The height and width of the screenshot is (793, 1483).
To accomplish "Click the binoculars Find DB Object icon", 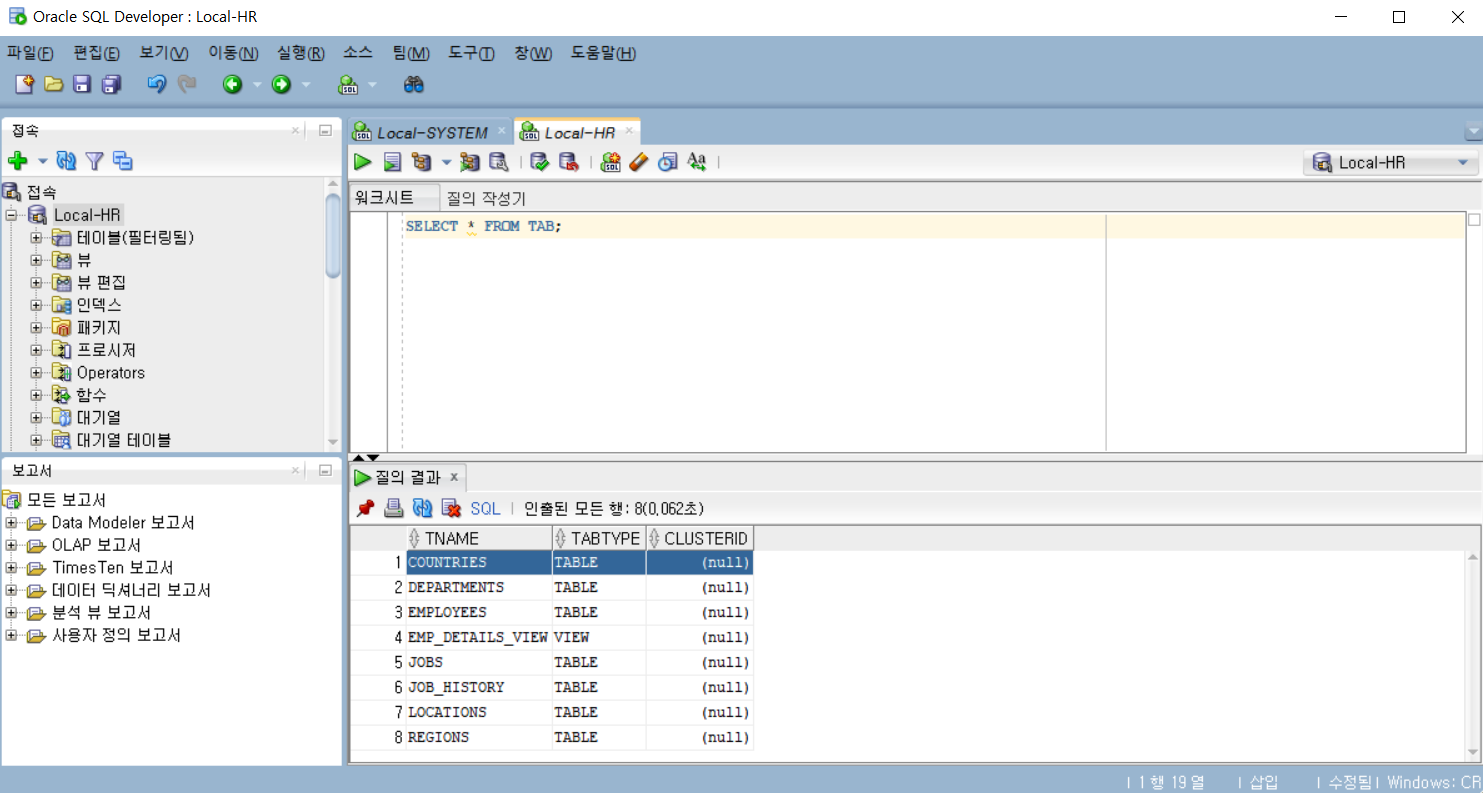I will pos(414,85).
